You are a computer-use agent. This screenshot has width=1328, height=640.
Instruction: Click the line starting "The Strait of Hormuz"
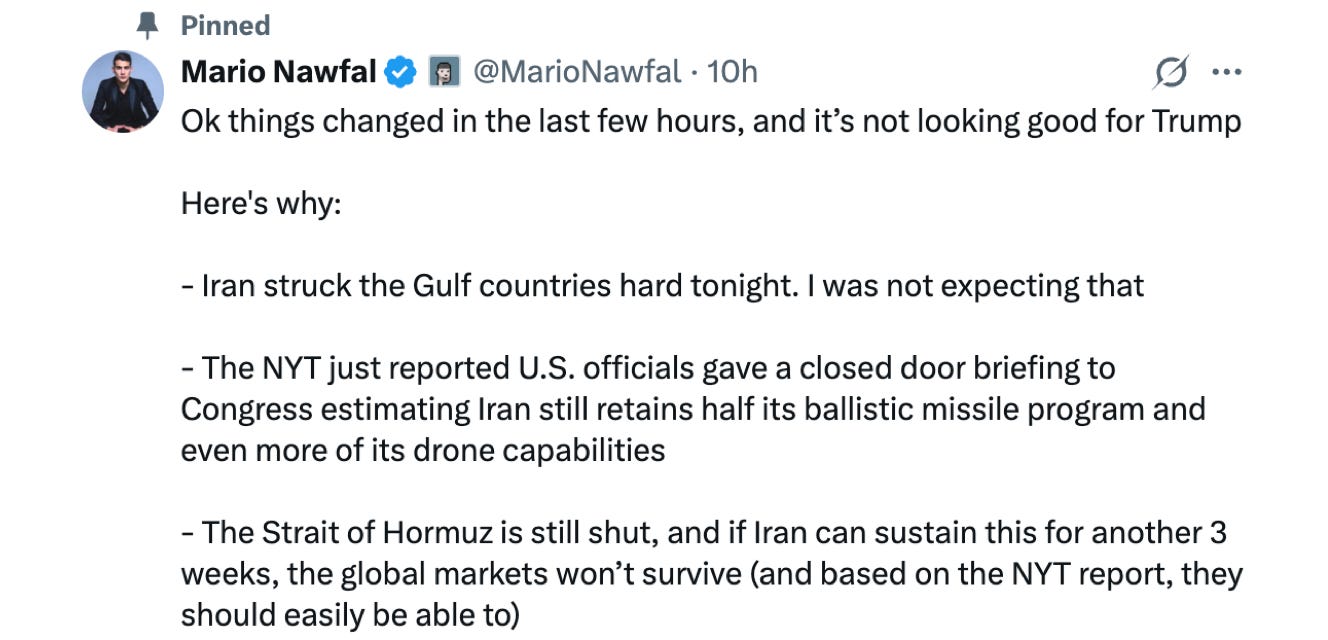(703, 532)
